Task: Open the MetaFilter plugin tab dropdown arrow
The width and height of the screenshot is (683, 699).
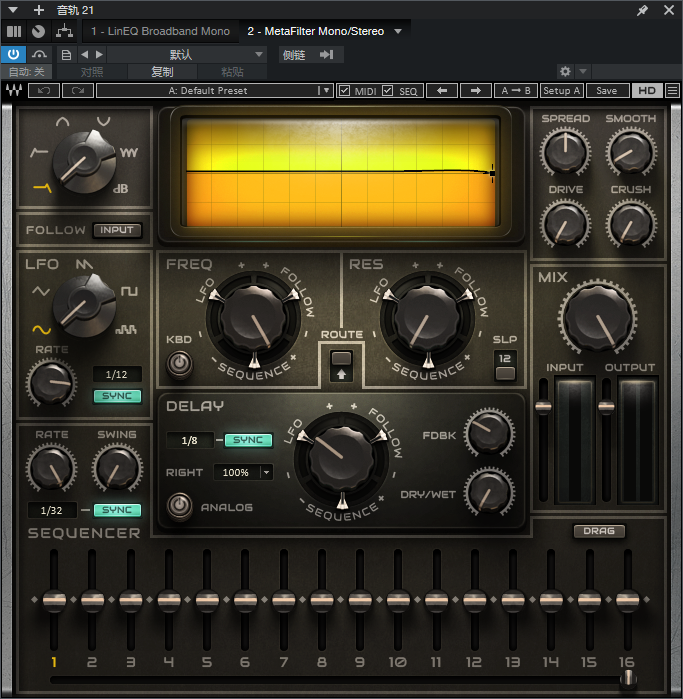Action: pyautogui.click(x=398, y=31)
